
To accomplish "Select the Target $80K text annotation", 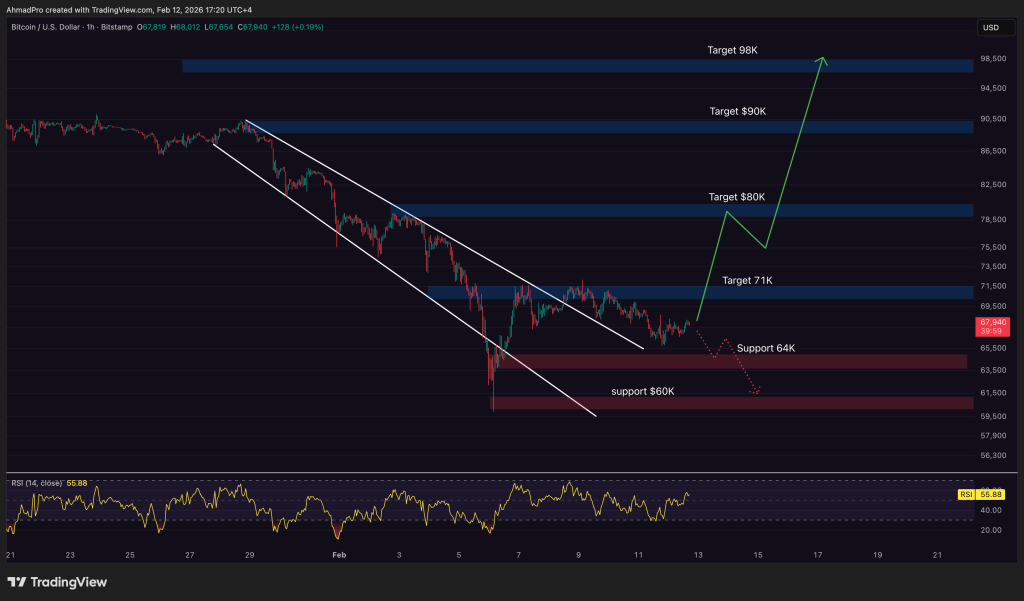I will [736, 197].
